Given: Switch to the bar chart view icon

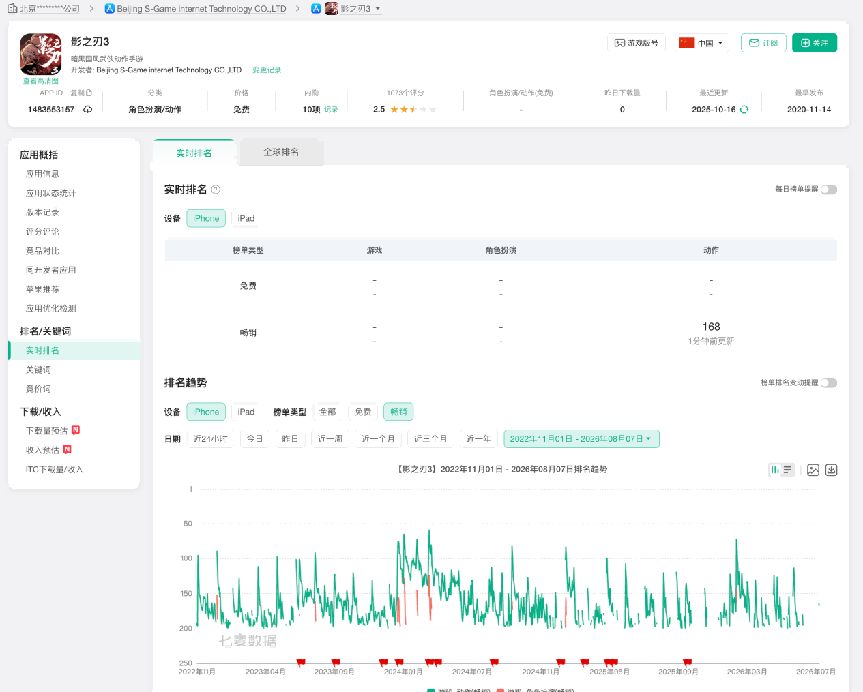Looking at the screenshot, I should point(775,470).
